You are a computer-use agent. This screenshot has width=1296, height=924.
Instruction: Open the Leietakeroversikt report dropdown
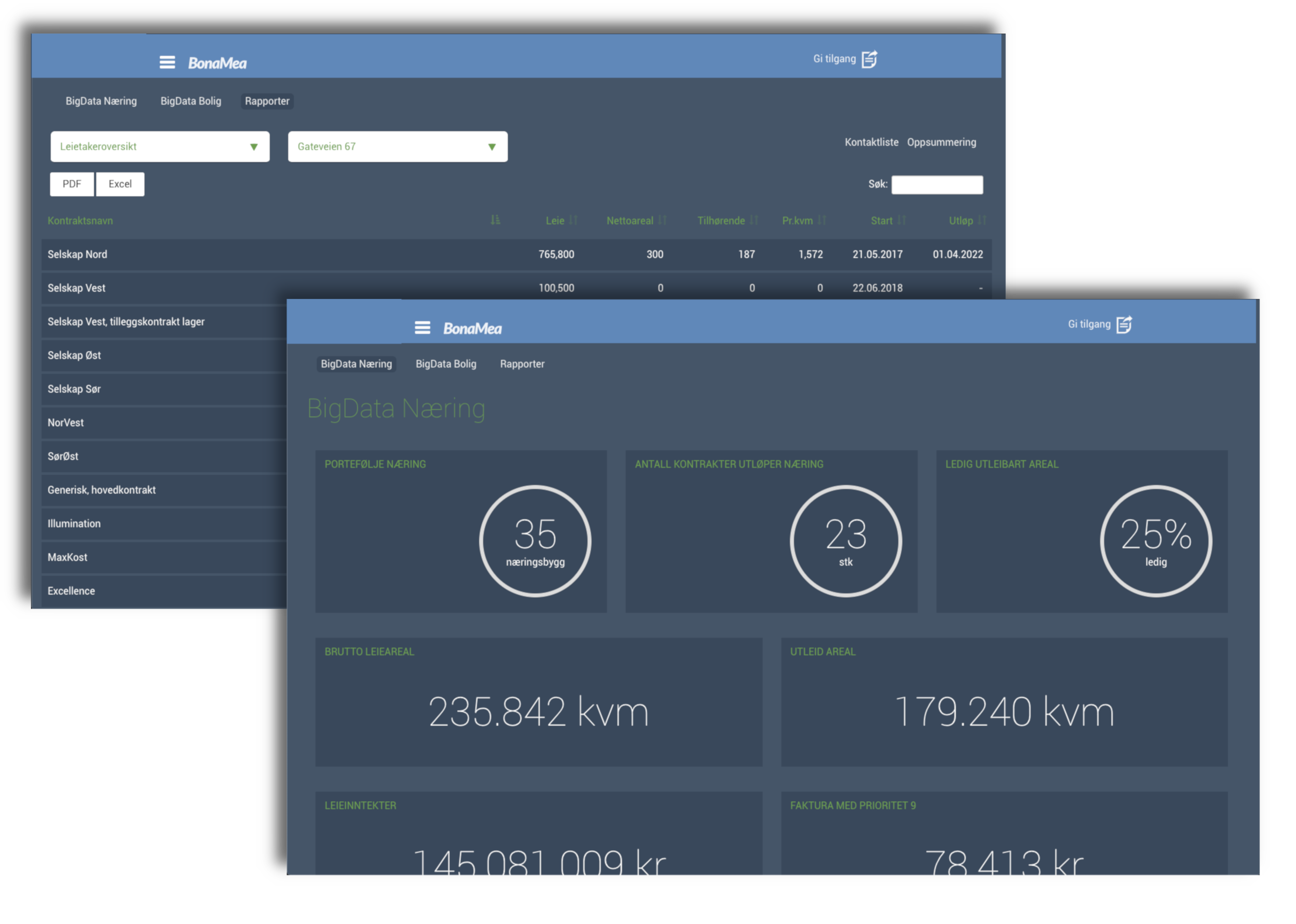[160, 147]
